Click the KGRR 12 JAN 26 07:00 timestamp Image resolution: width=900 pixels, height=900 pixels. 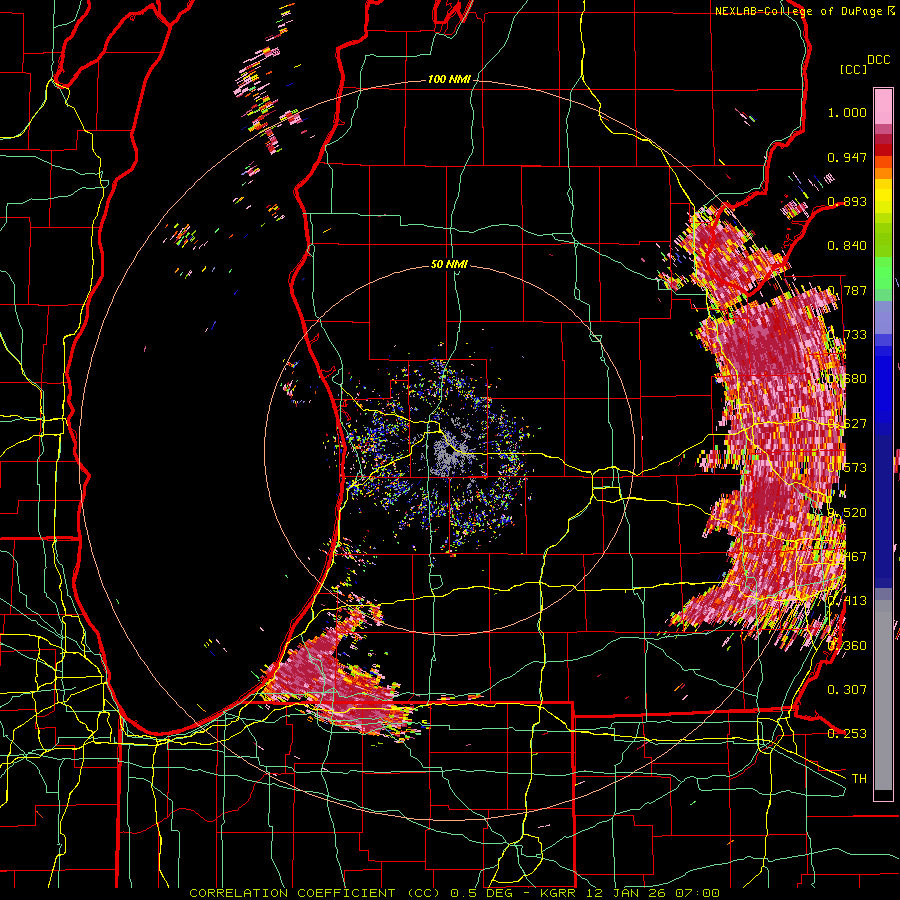point(630,893)
